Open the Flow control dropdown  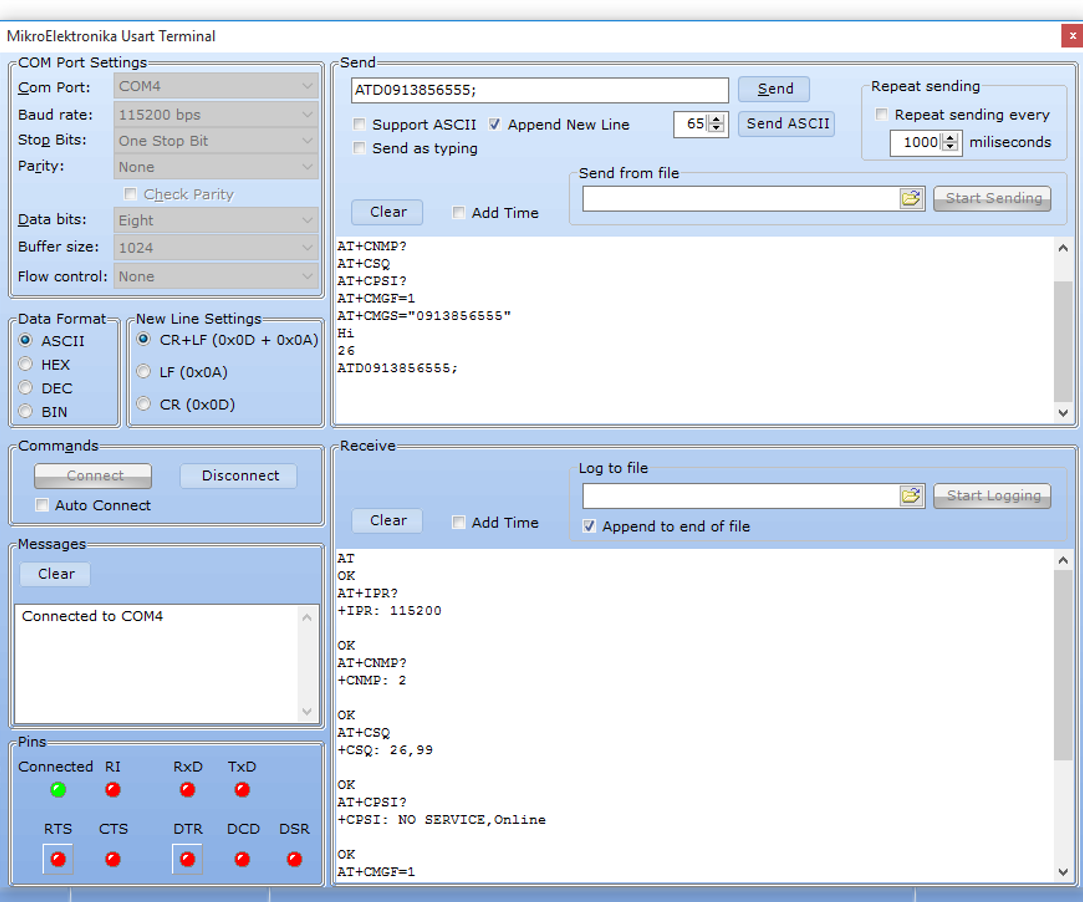pyautogui.click(x=216, y=277)
